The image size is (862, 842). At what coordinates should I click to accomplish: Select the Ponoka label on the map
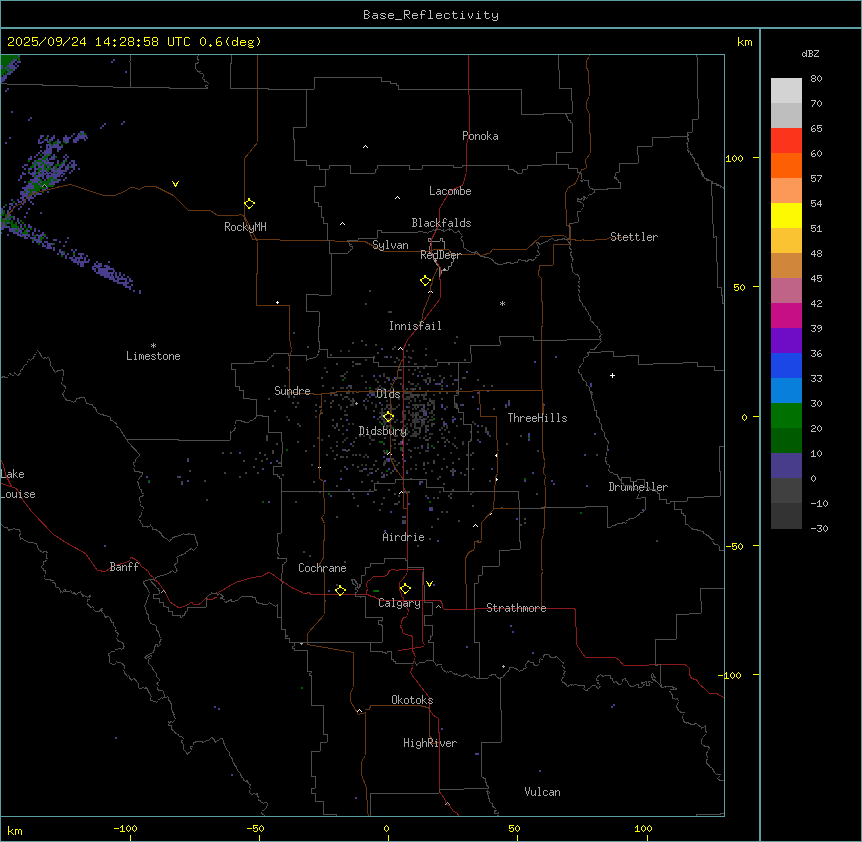pyautogui.click(x=480, y=136)
